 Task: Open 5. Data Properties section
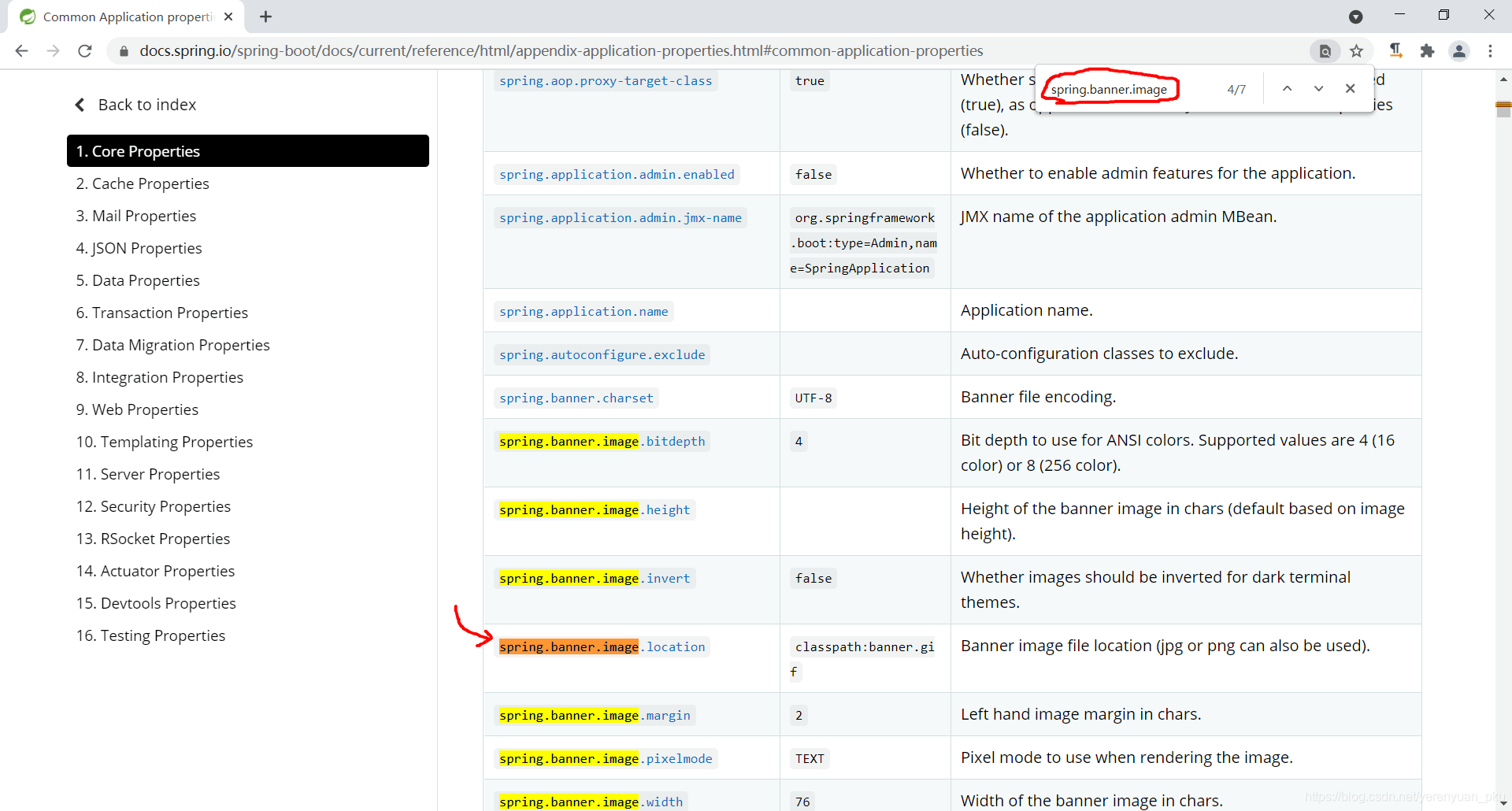pyautogui.click(x=138, y=280)
